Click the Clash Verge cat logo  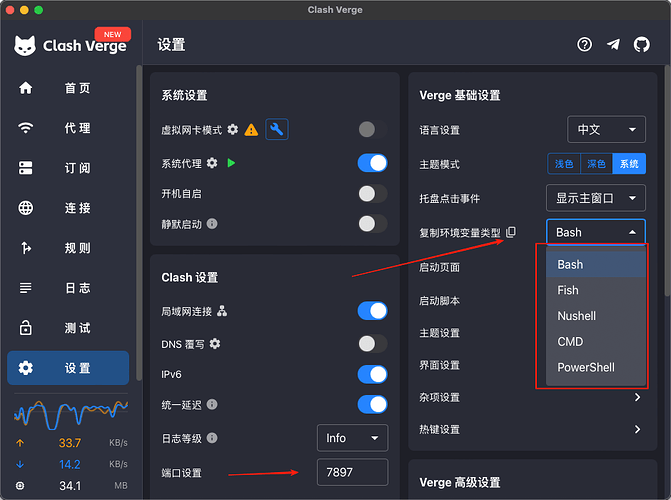pyautogui.click(x=25, y=45)
